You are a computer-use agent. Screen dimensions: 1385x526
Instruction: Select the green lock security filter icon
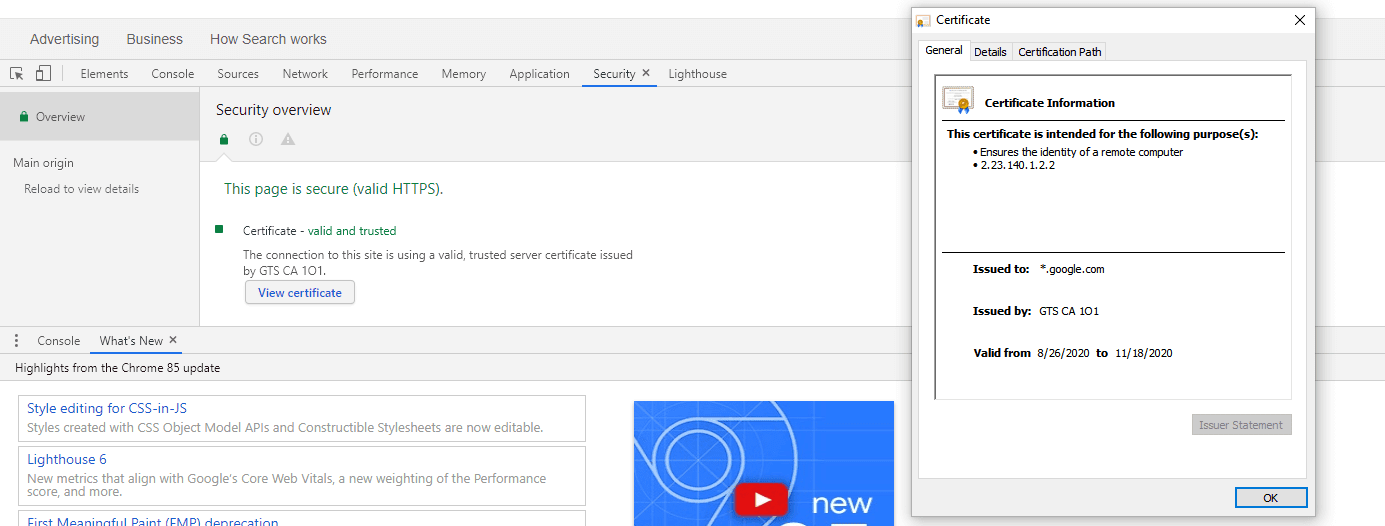pos(224,139)
